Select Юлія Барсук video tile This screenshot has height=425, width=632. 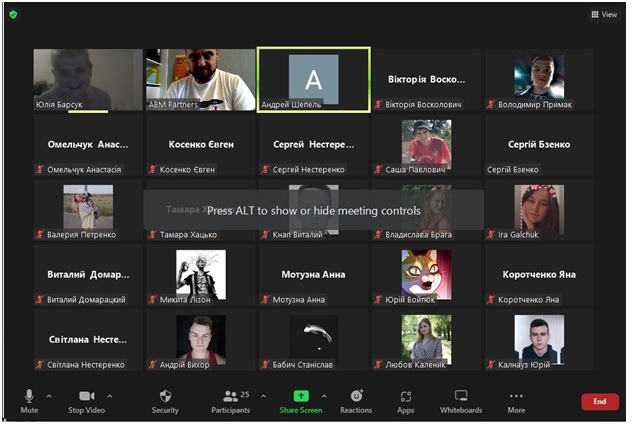point(88,79)
